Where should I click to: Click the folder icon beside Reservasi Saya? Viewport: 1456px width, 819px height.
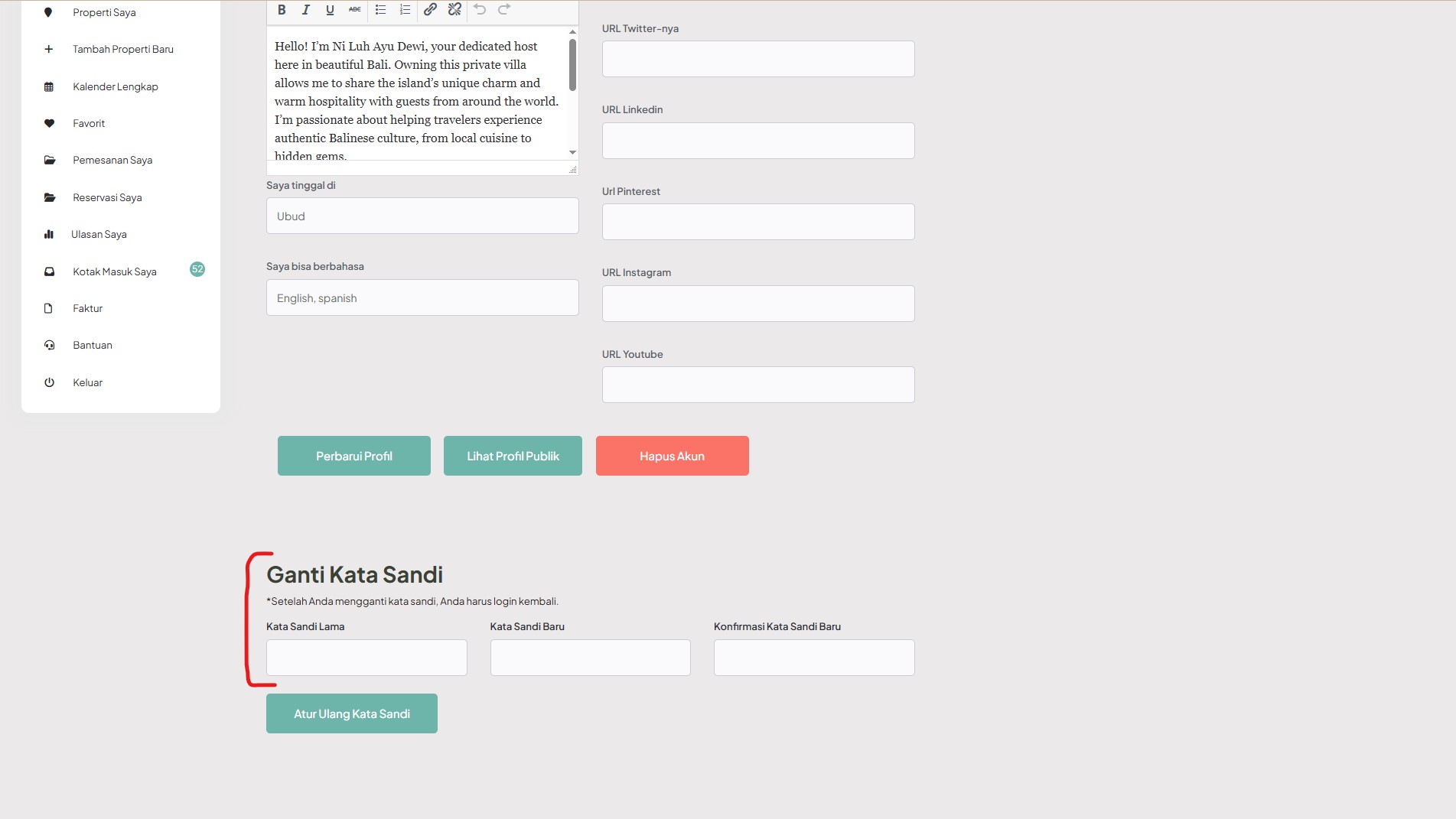50,197
